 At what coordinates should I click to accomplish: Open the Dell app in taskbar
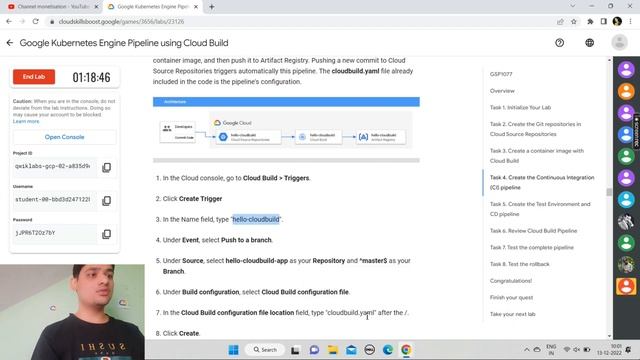(369, 350)
